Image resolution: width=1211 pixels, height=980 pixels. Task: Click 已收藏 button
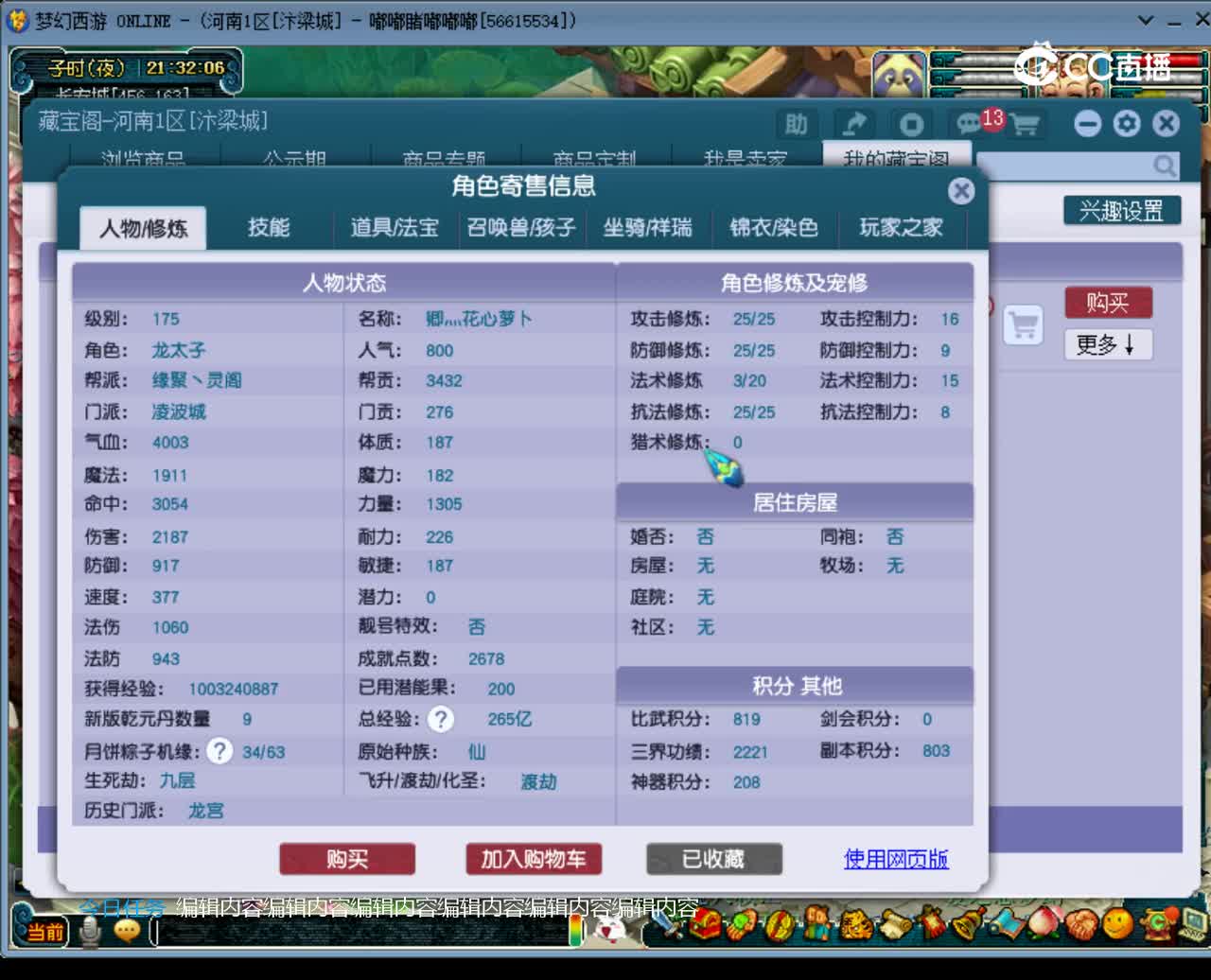pyautogui.click(x=714, y=859)
